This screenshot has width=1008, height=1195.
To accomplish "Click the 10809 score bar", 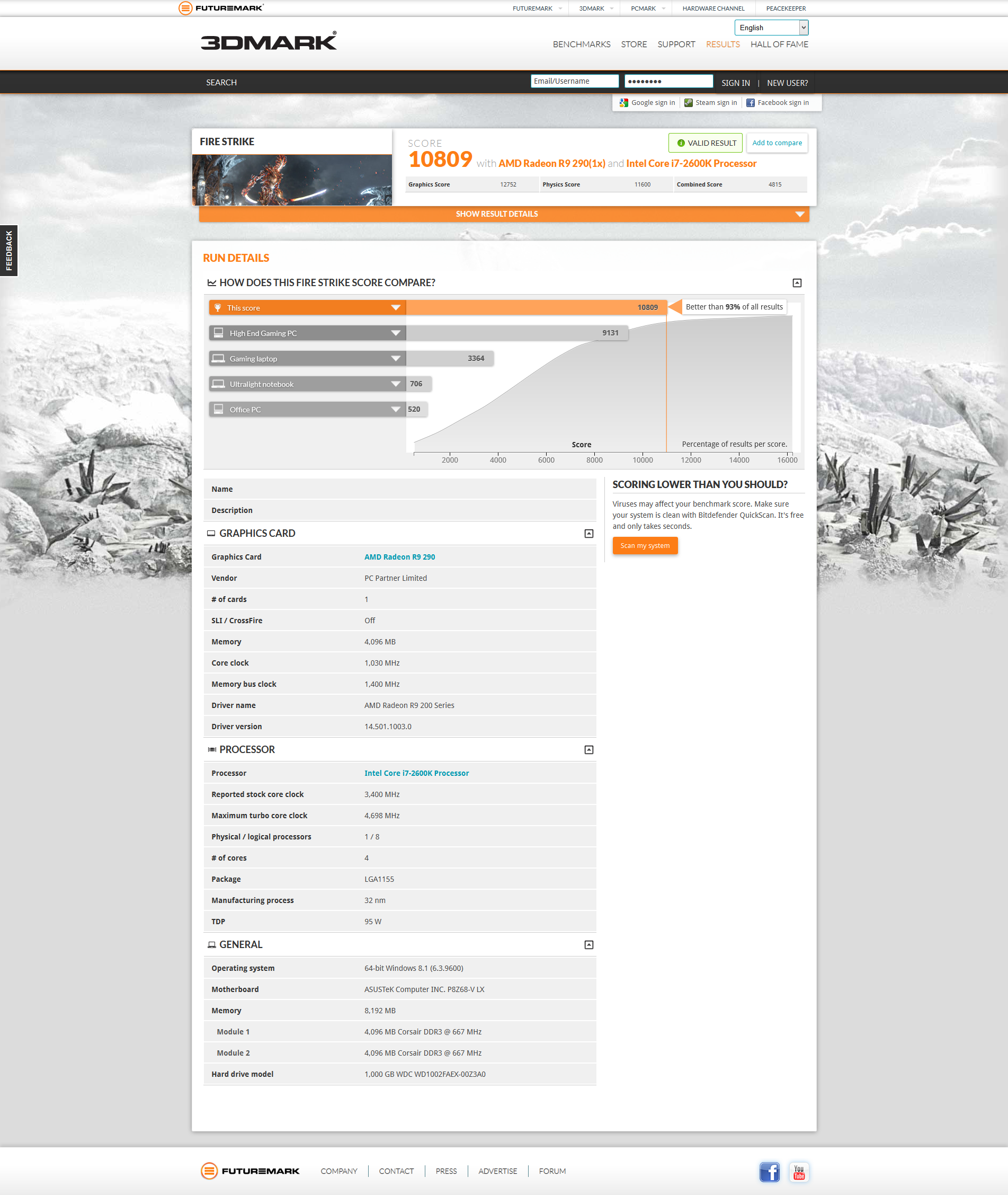I will coord(536,307).
